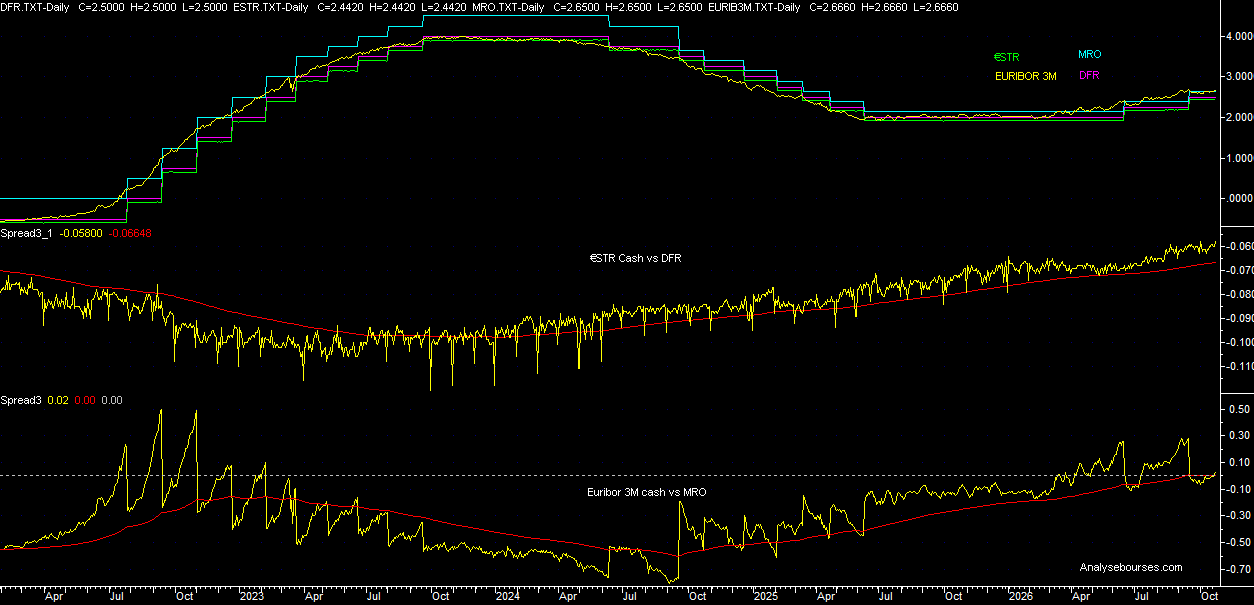Click the '€STR Cash vs DFR' panel title
This screenshot has height=605, width=1254.
click(x=635, y=258)
